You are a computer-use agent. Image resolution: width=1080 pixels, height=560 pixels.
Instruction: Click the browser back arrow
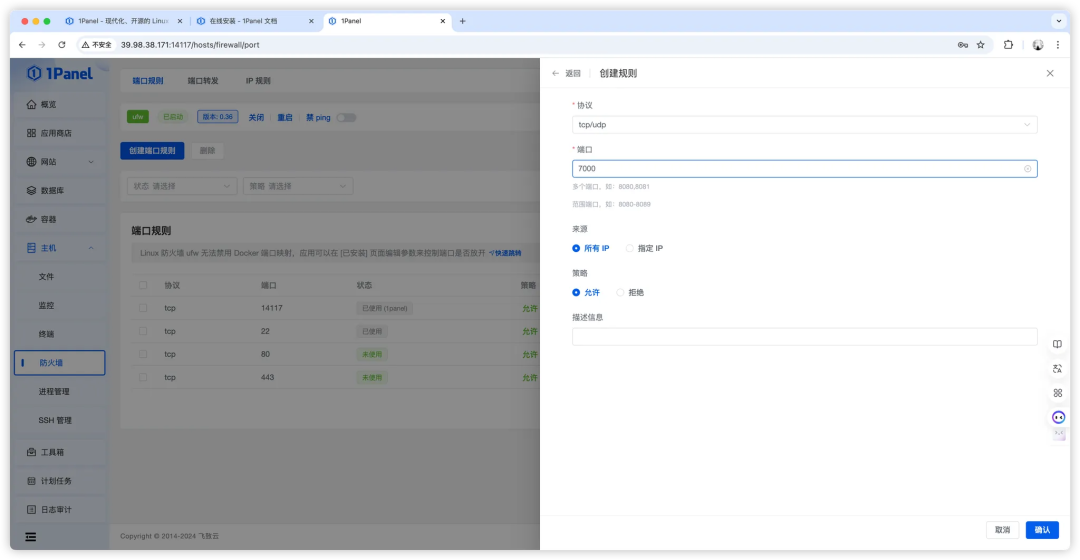(22, 45)
